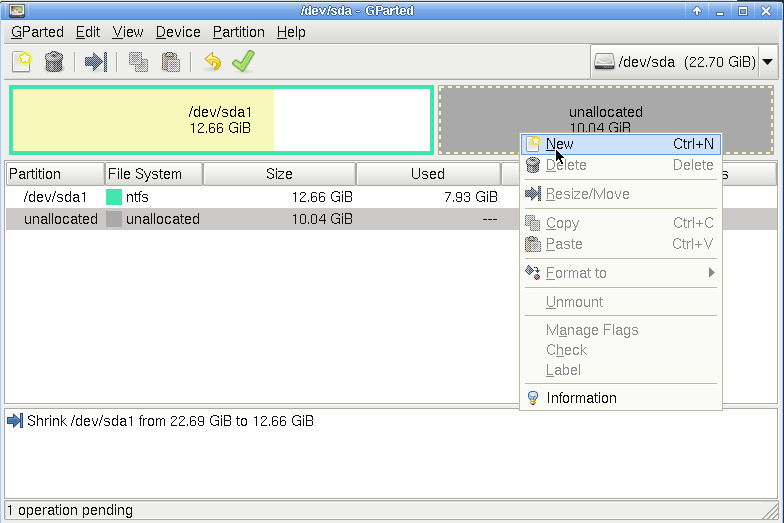Click the hard disk icon in device selector
Screen dimensions: 784x523
tap(604, 62)
